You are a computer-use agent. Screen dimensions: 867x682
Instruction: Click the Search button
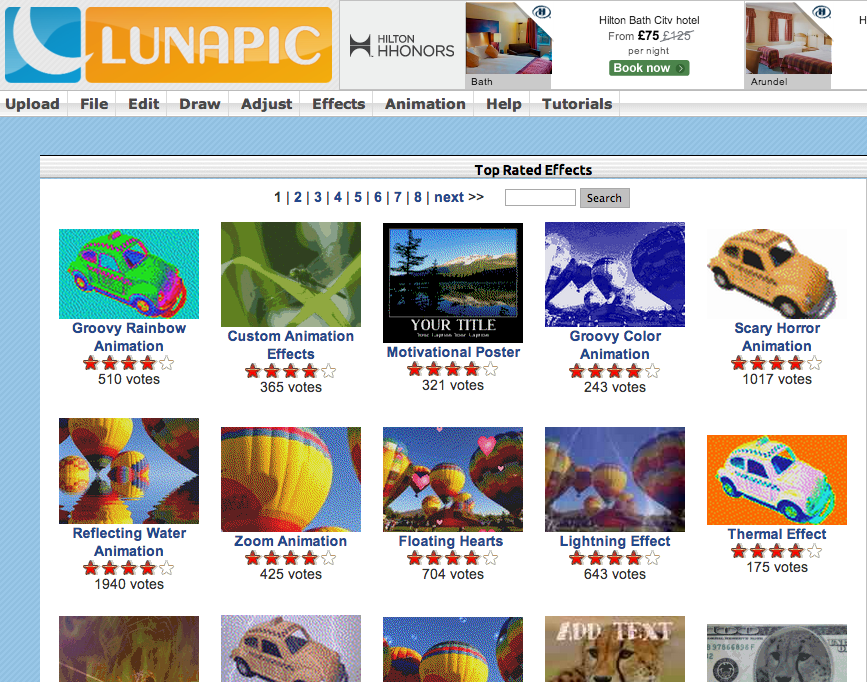[604, 198]
